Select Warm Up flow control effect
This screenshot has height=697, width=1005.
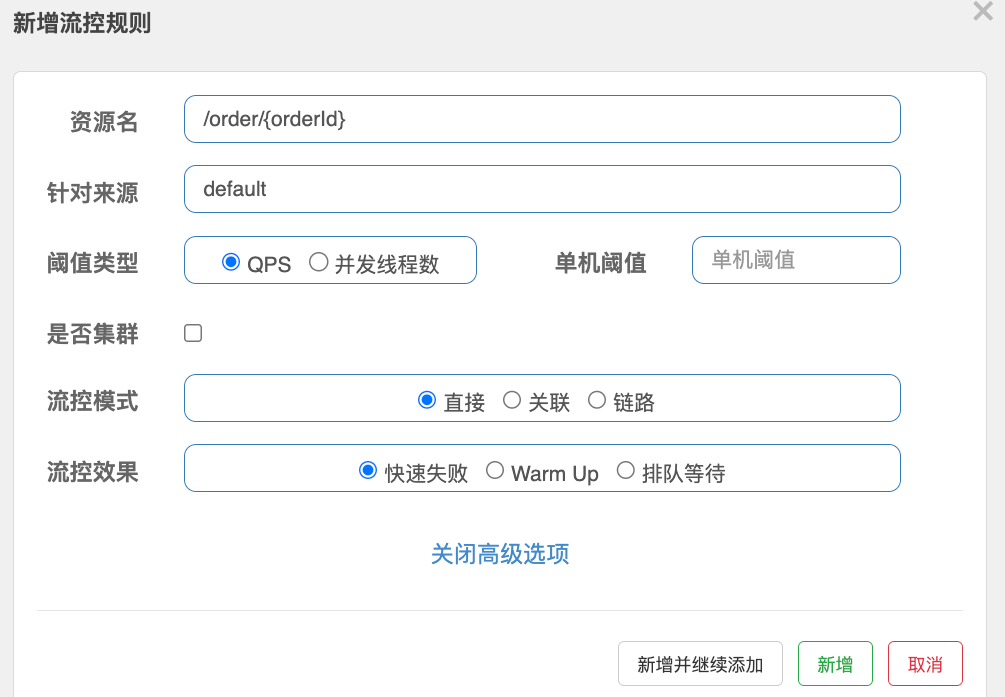495,471
